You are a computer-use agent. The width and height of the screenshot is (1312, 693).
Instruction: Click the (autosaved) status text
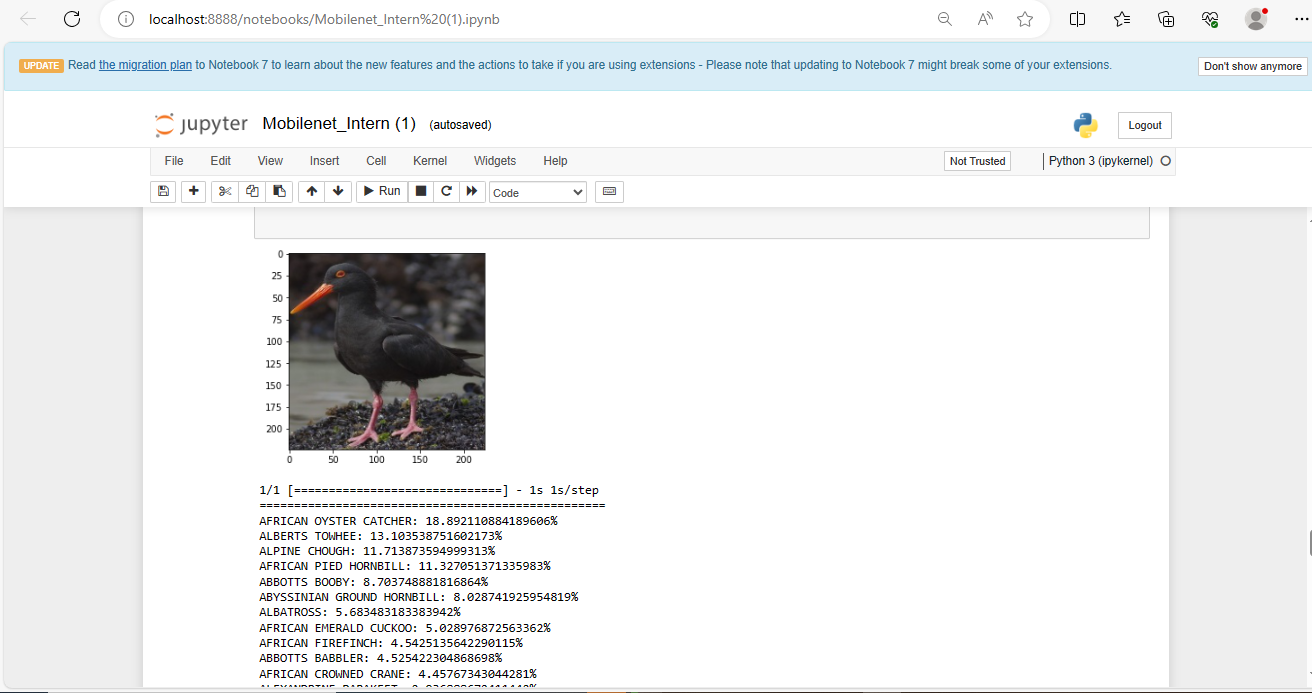460,125
